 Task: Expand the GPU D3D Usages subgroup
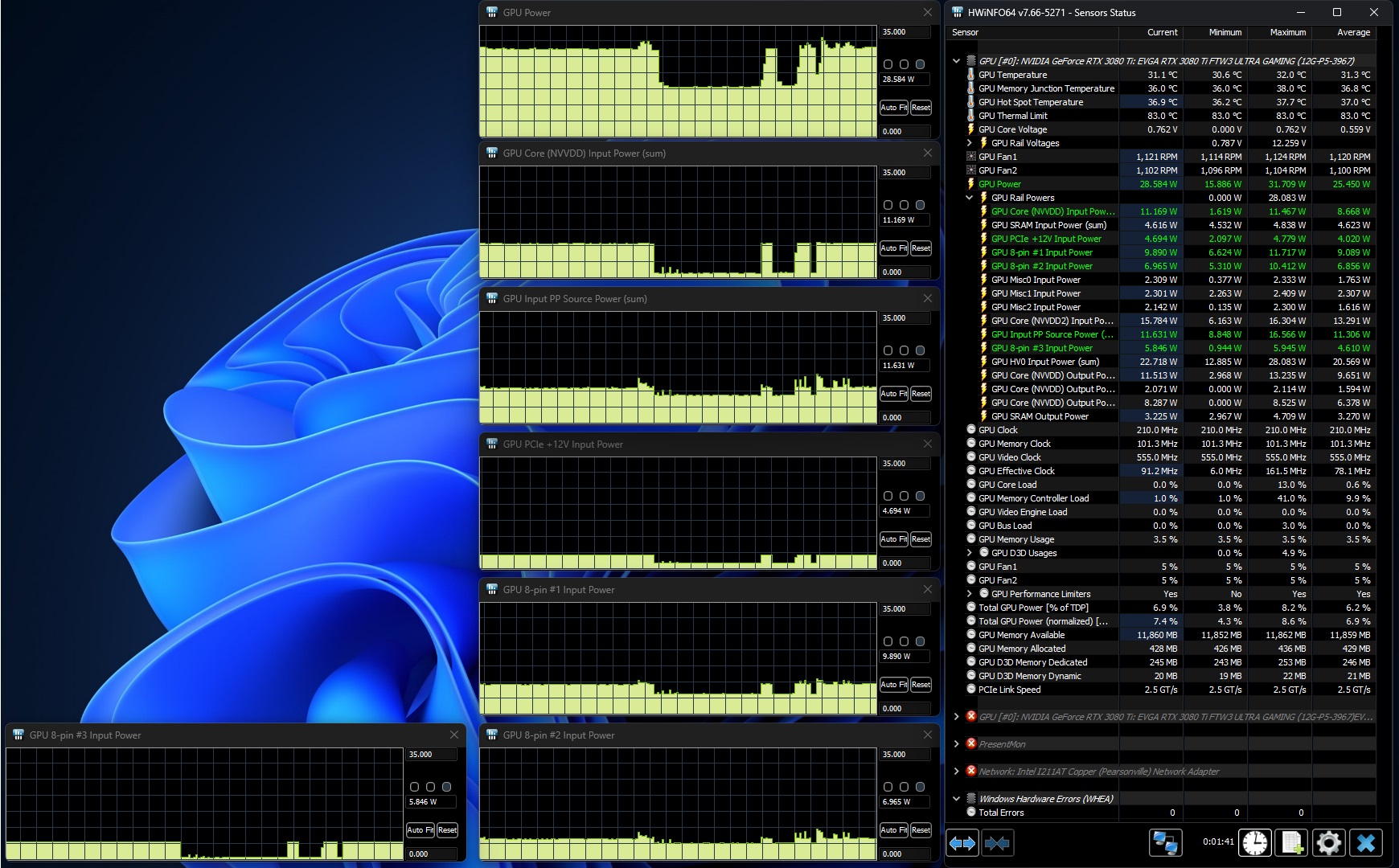coord(969,553)
